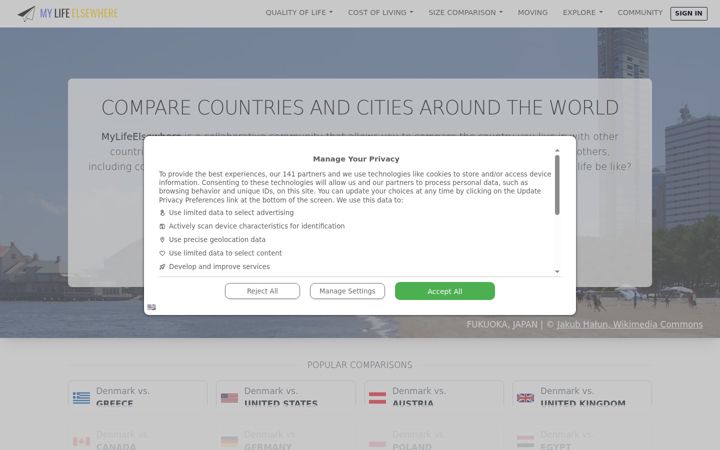Open the Size Comparison dropdown
This screenshot has width=720, height=450.
(x=466, y=12)
